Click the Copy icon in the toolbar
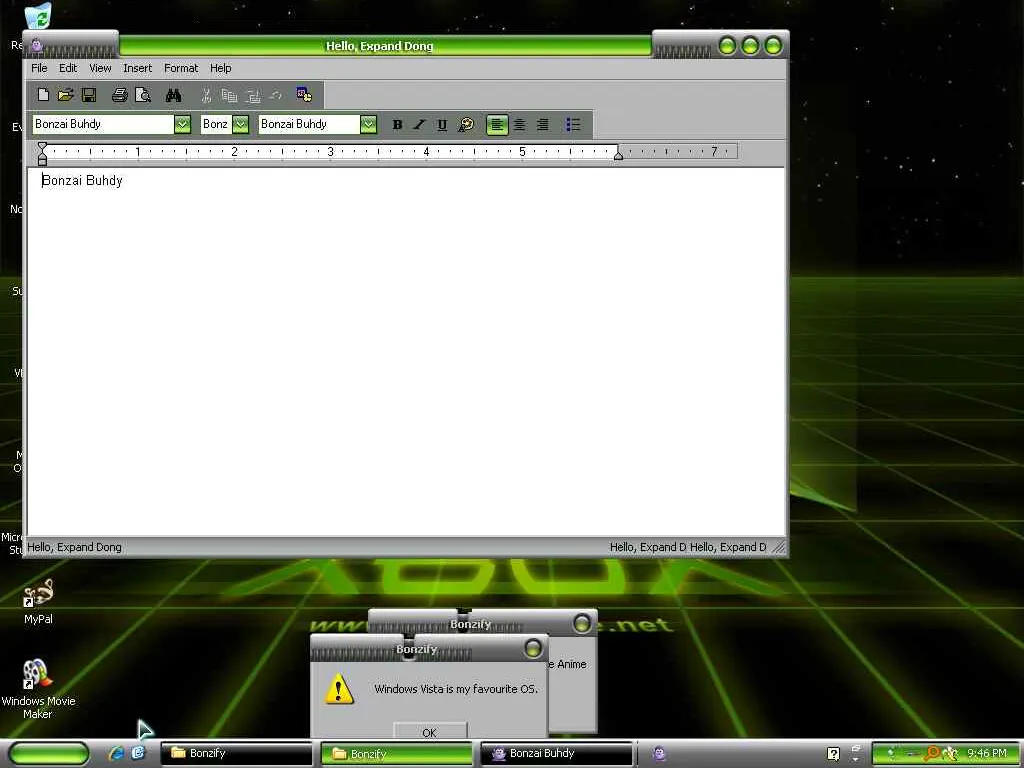Viewport: 1024px width, 768px height. pyautogui.click(x=229, y=95)
